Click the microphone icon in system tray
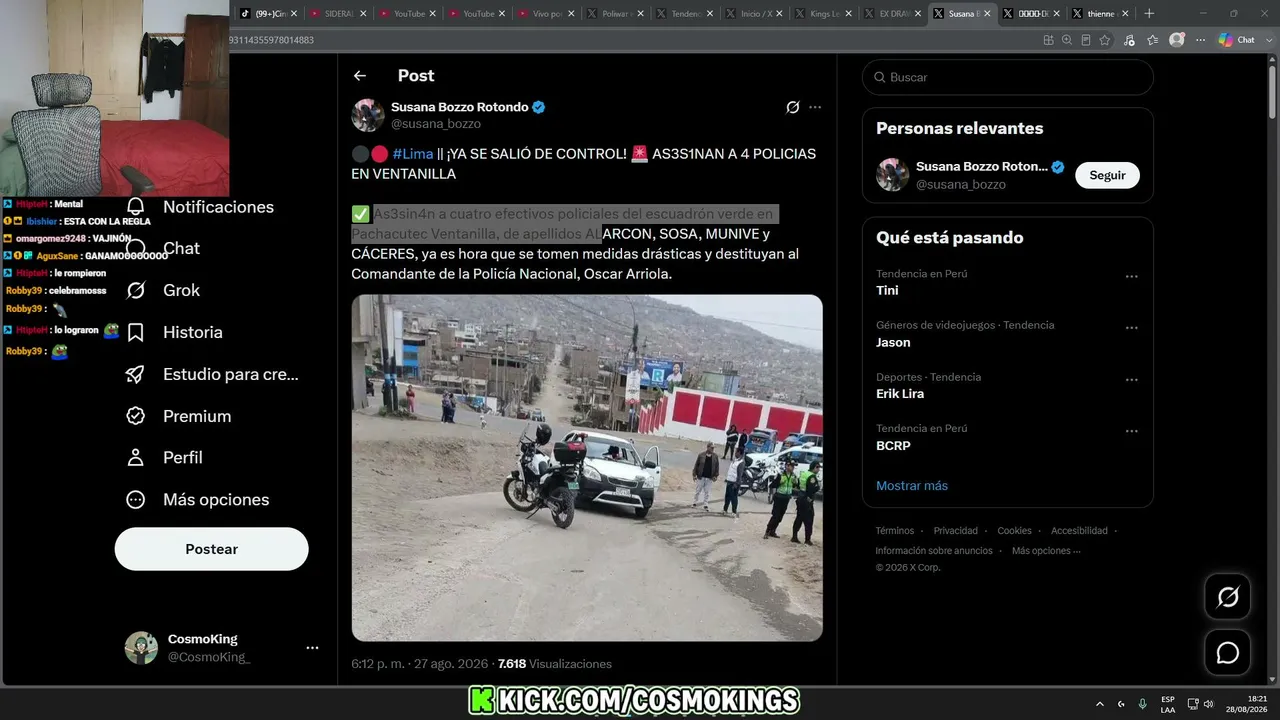 [x=1142, y=704]
